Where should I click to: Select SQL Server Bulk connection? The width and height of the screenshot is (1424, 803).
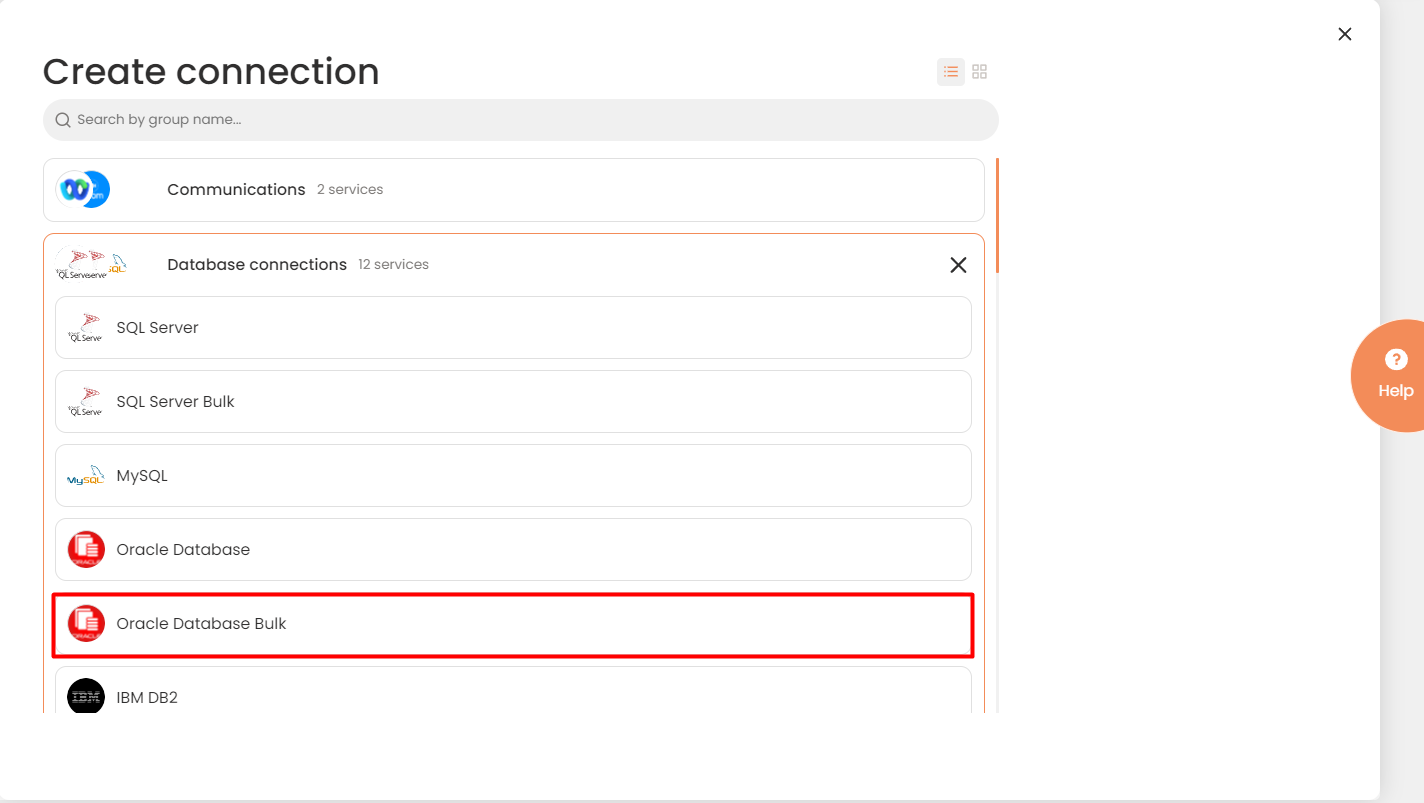513,401
